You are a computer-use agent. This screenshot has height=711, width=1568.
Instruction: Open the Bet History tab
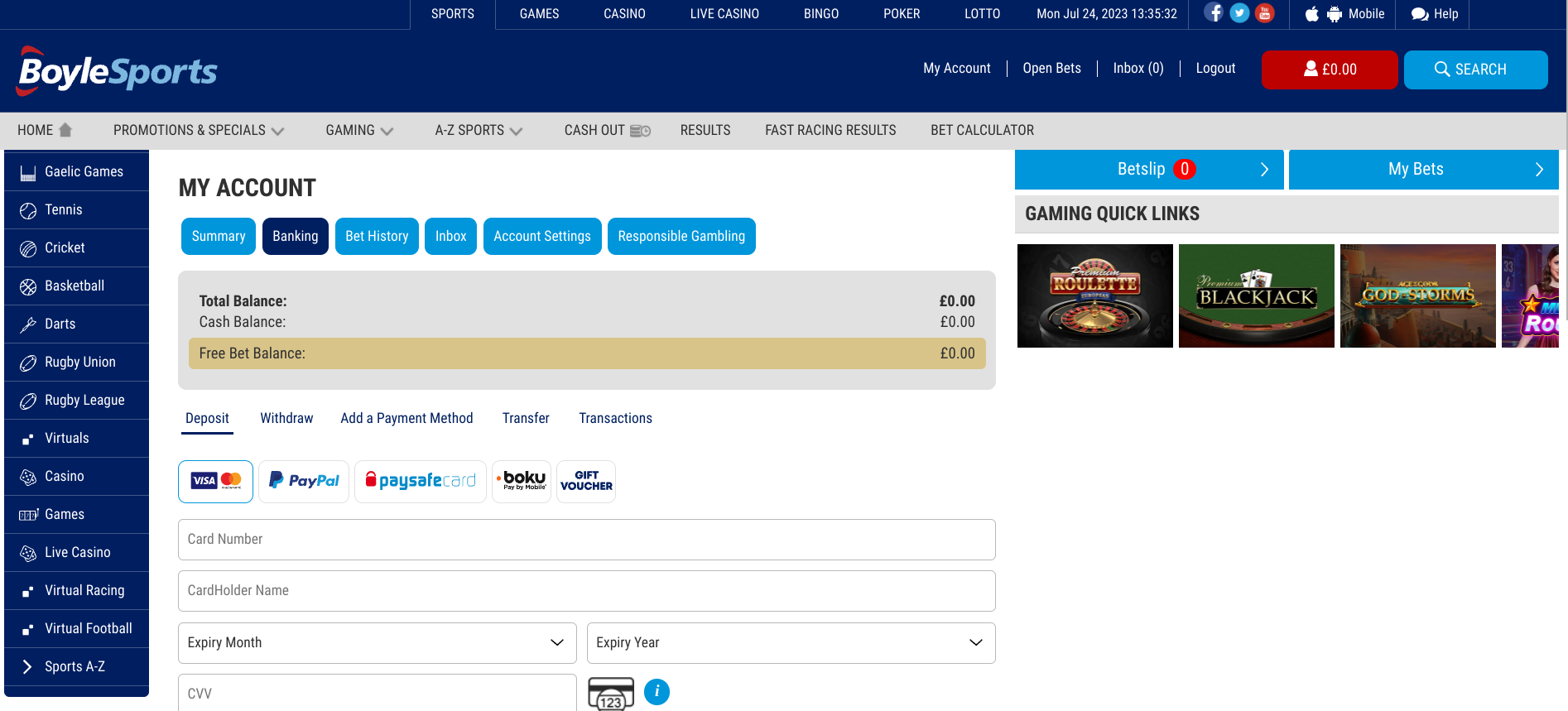(377, 237)
